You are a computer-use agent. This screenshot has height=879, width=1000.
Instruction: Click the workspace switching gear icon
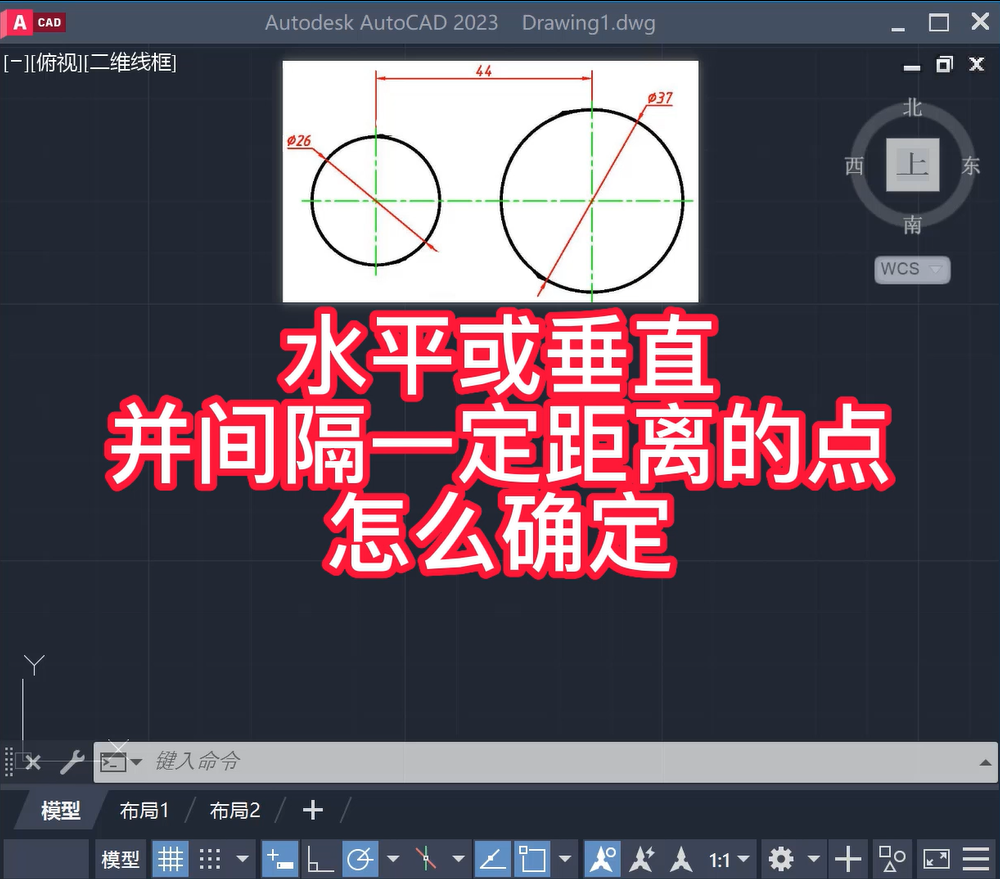pyautogui.click(x=780, y=859)
